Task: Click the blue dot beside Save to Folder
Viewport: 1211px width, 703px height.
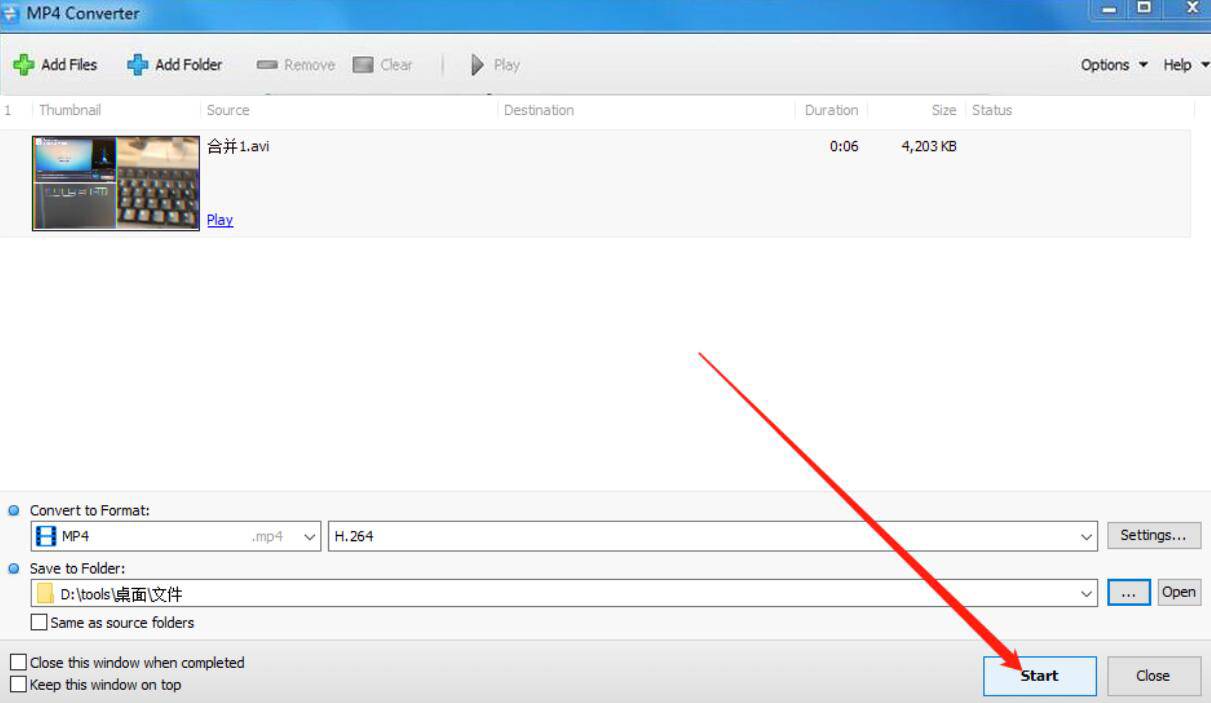Action: coord(14,568)
